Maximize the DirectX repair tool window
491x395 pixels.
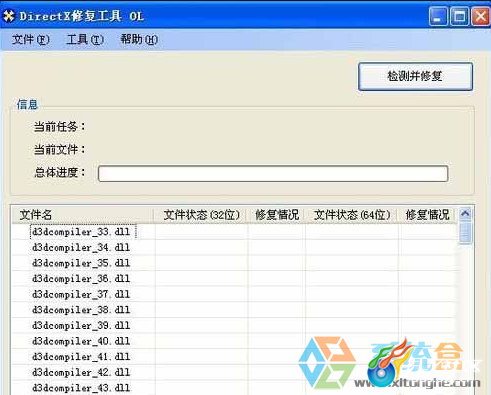coord(459,16)
